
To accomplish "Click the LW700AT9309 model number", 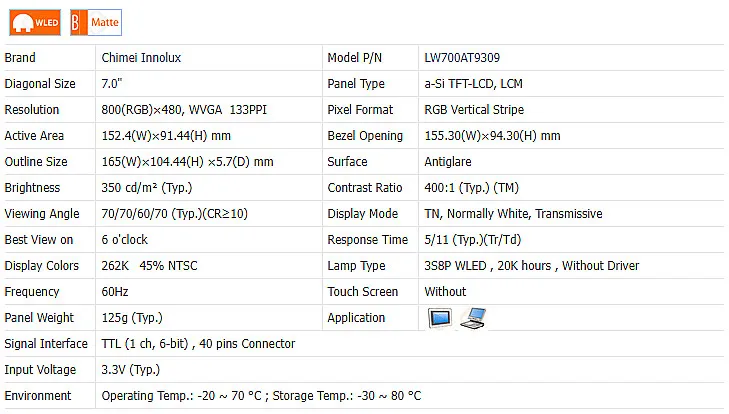I will (469, 58).
